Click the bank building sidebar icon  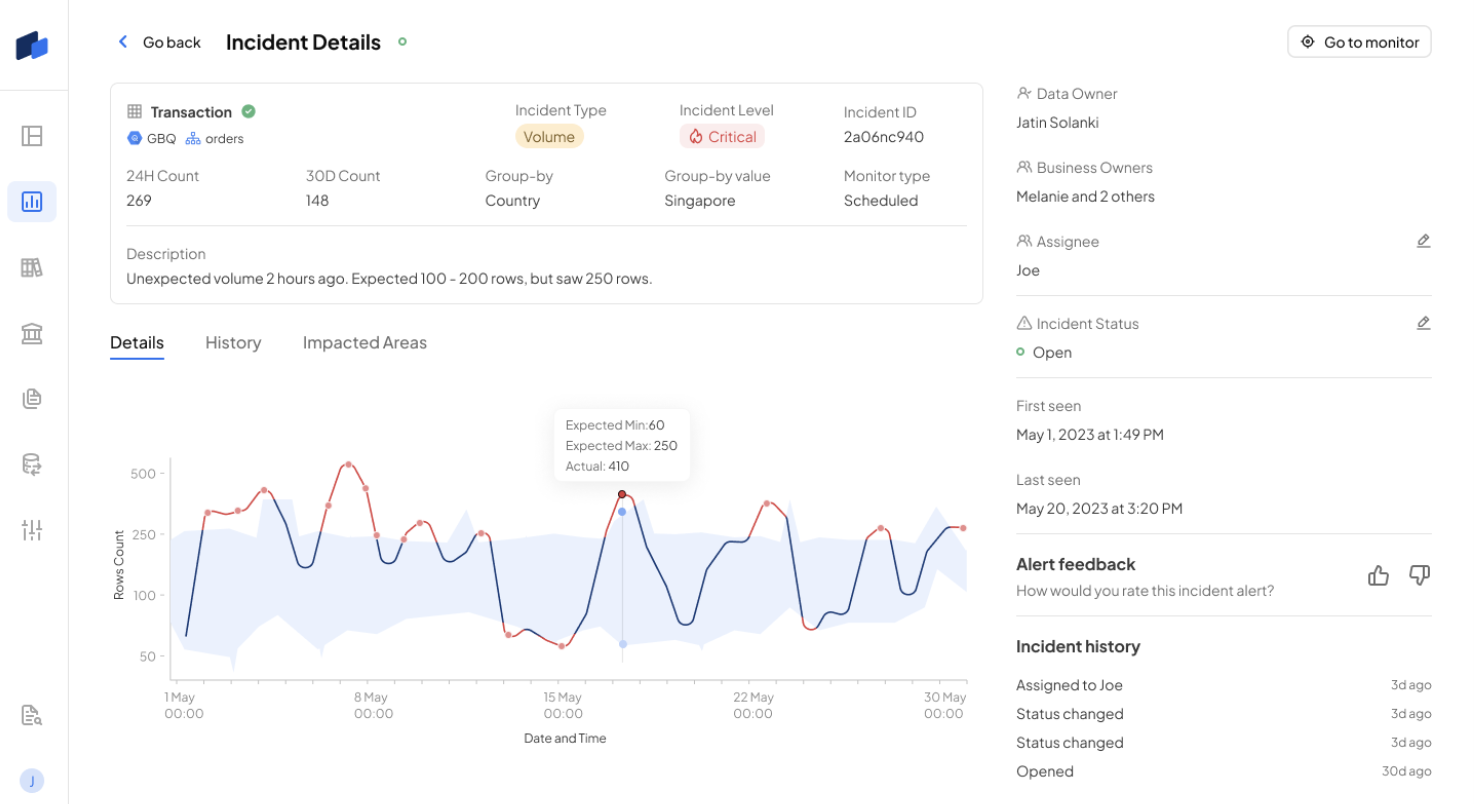(x=32, y=334)
